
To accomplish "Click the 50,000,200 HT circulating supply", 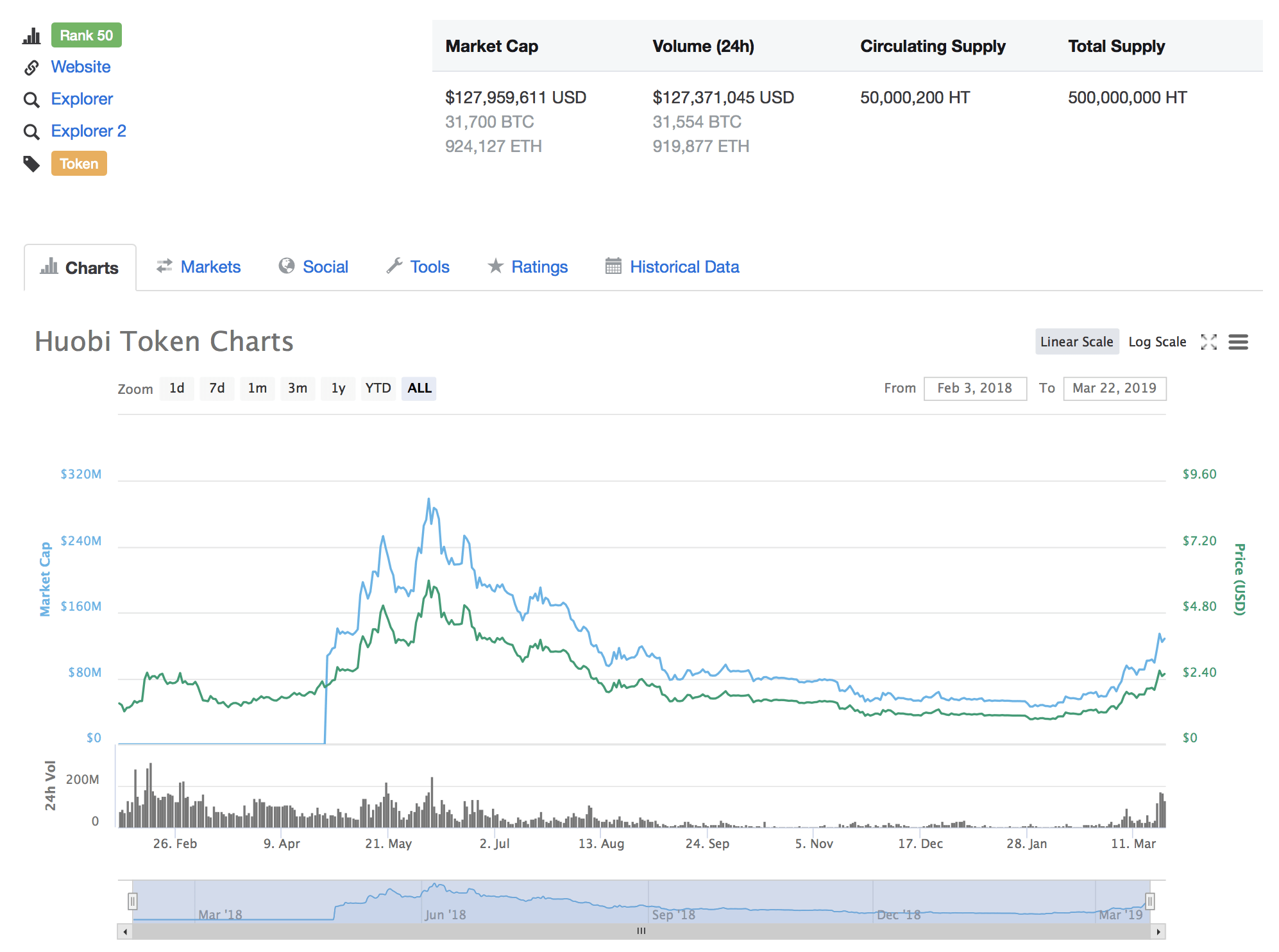I will tap(915, 98).
